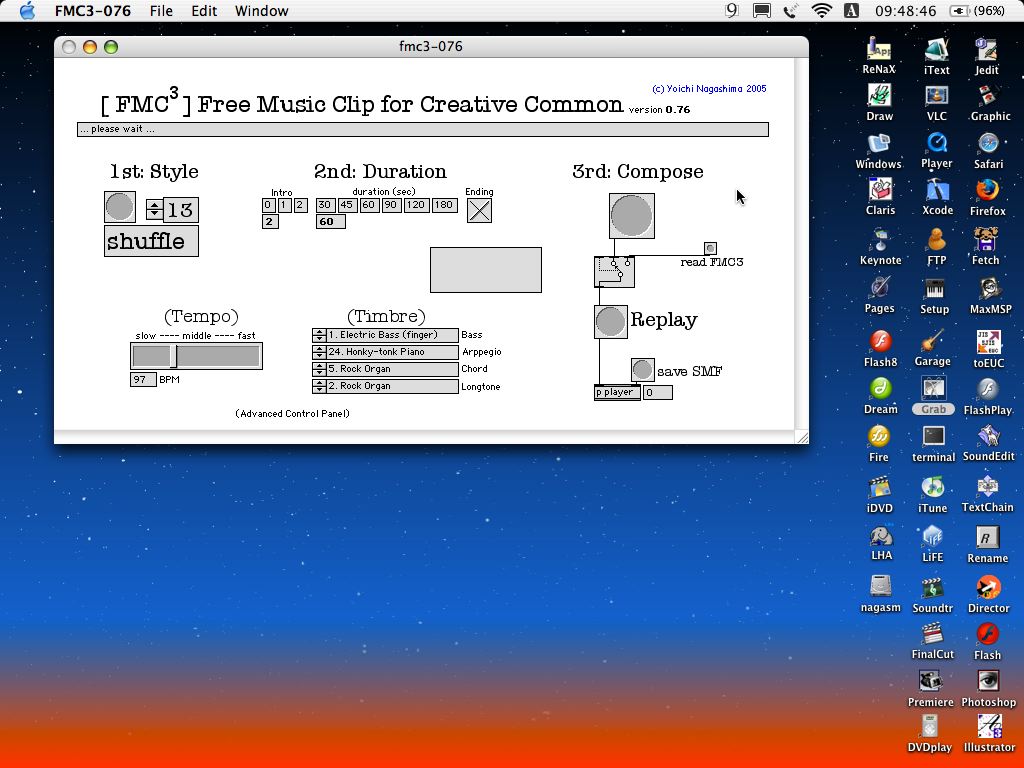Screen dimensions: 1024x768
Task: Click the stepper arrows for Longtone timbre
Action: [319, 386]
